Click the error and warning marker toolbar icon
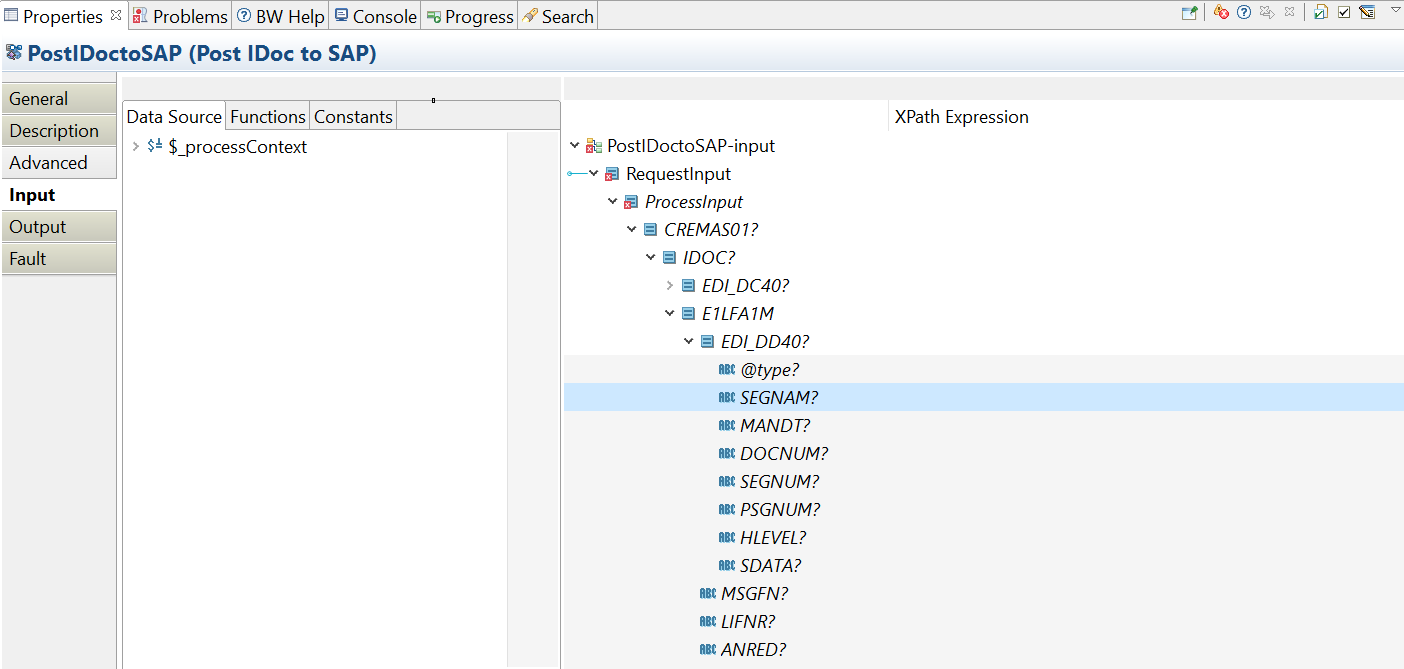The height and width of the screenshot is (669, 1404). click(x=1221, y=13)
